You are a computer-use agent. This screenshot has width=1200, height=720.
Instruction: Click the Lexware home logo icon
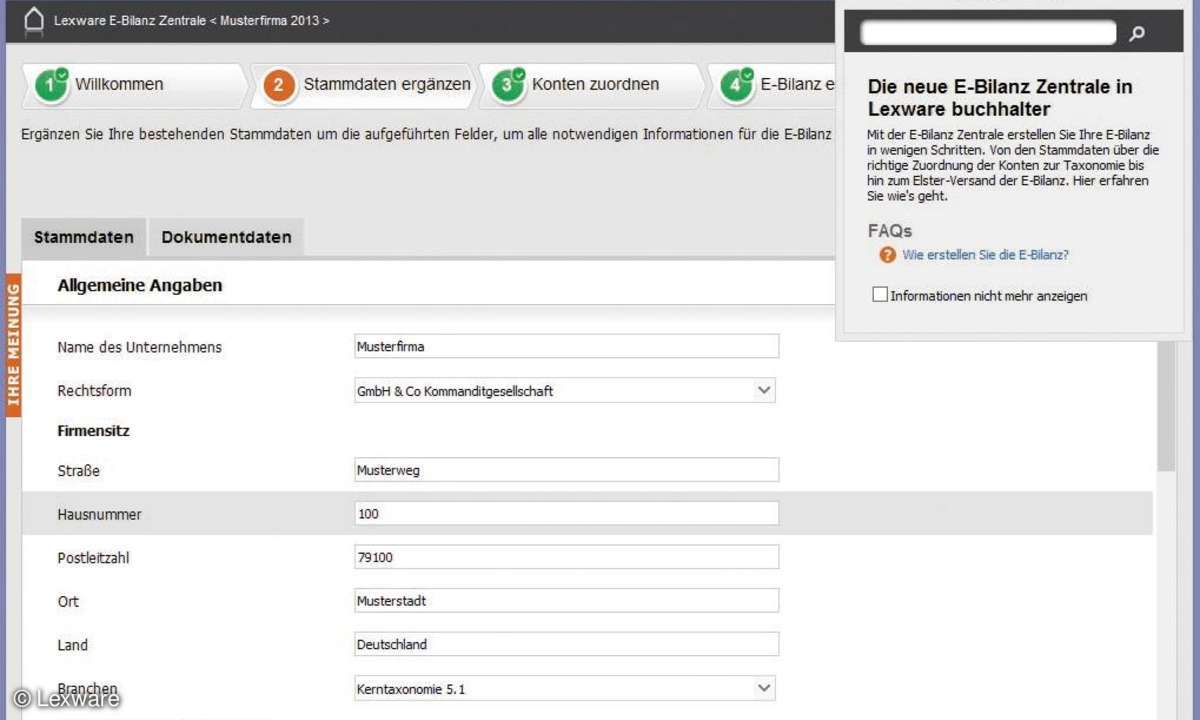click(x=34, y=21)
